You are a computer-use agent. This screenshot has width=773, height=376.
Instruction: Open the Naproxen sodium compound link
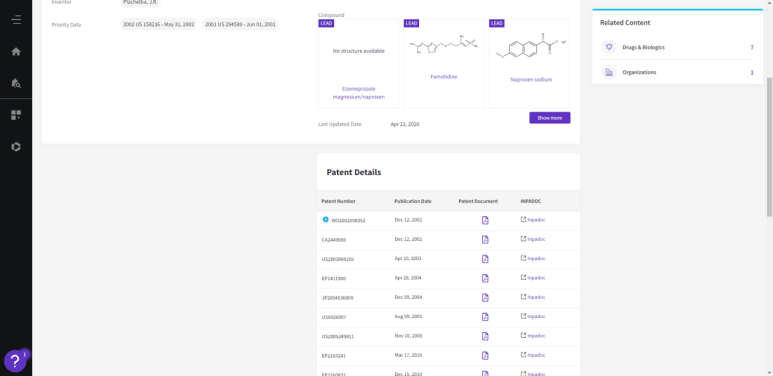point(531,79)
